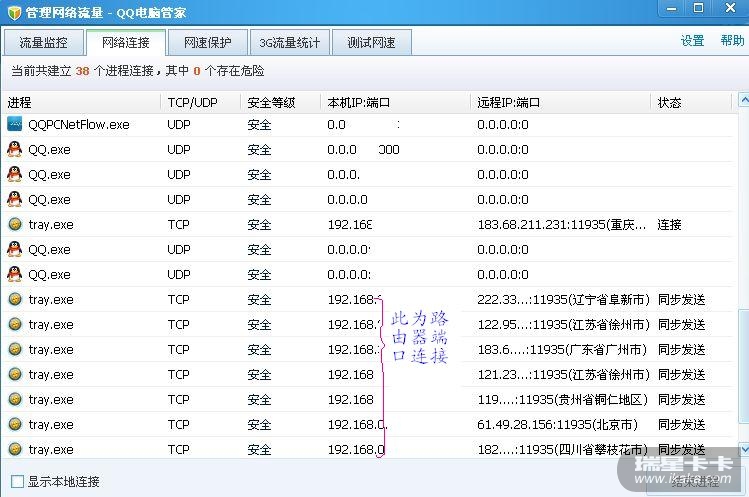Click tray.exe icon in the 辽宁省阜新市 row
The width and height of the screenshot is (749, 497).
point(15,299)
